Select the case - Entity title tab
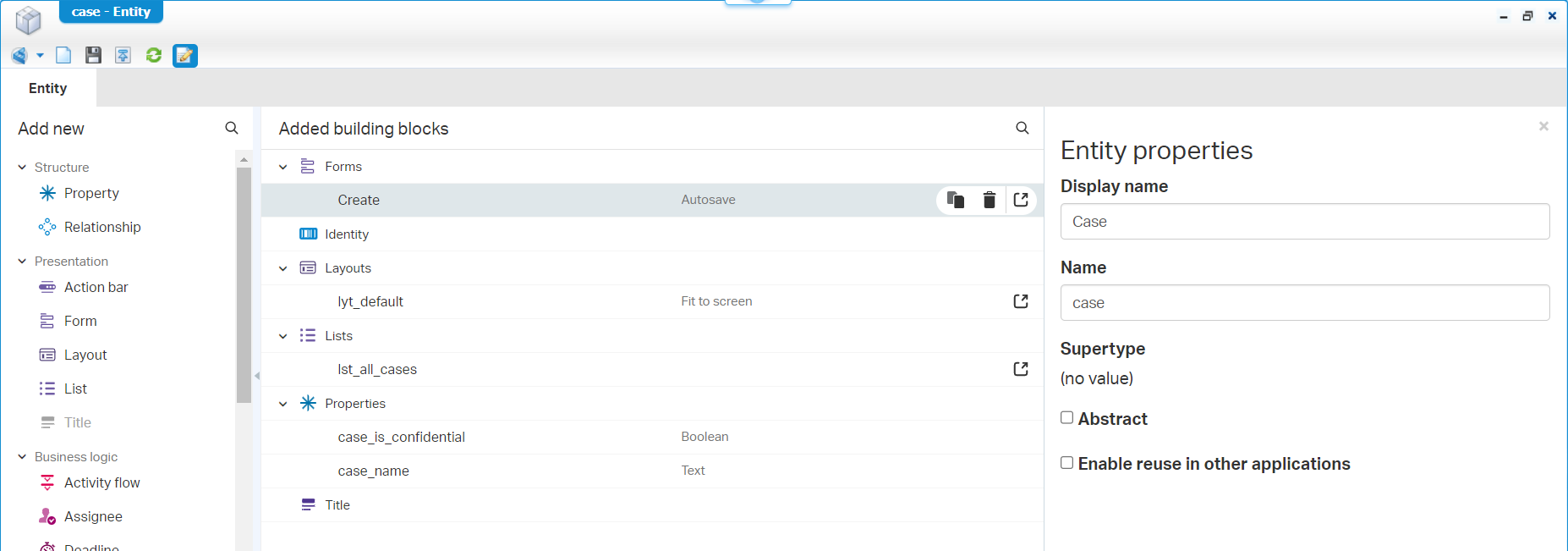This screenshot has height=551, width=1568. coord(111,12)
